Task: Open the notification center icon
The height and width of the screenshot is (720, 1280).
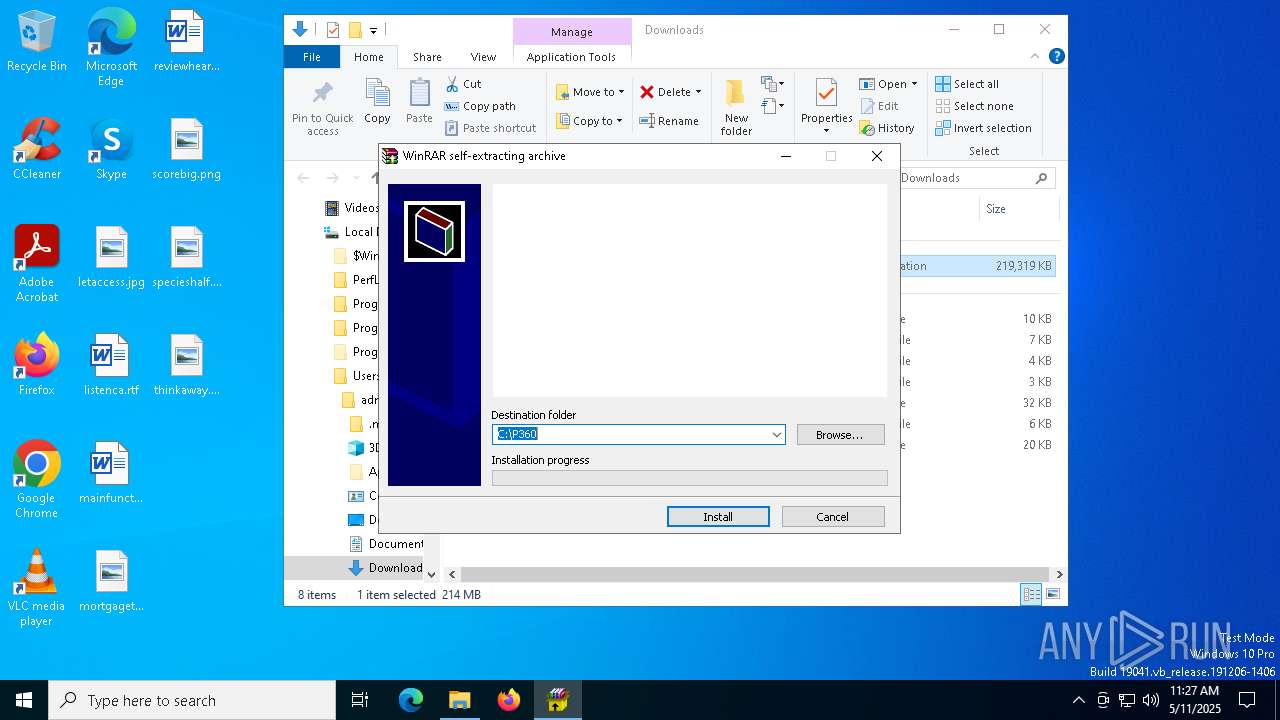Action: [x=1247, y=700]
